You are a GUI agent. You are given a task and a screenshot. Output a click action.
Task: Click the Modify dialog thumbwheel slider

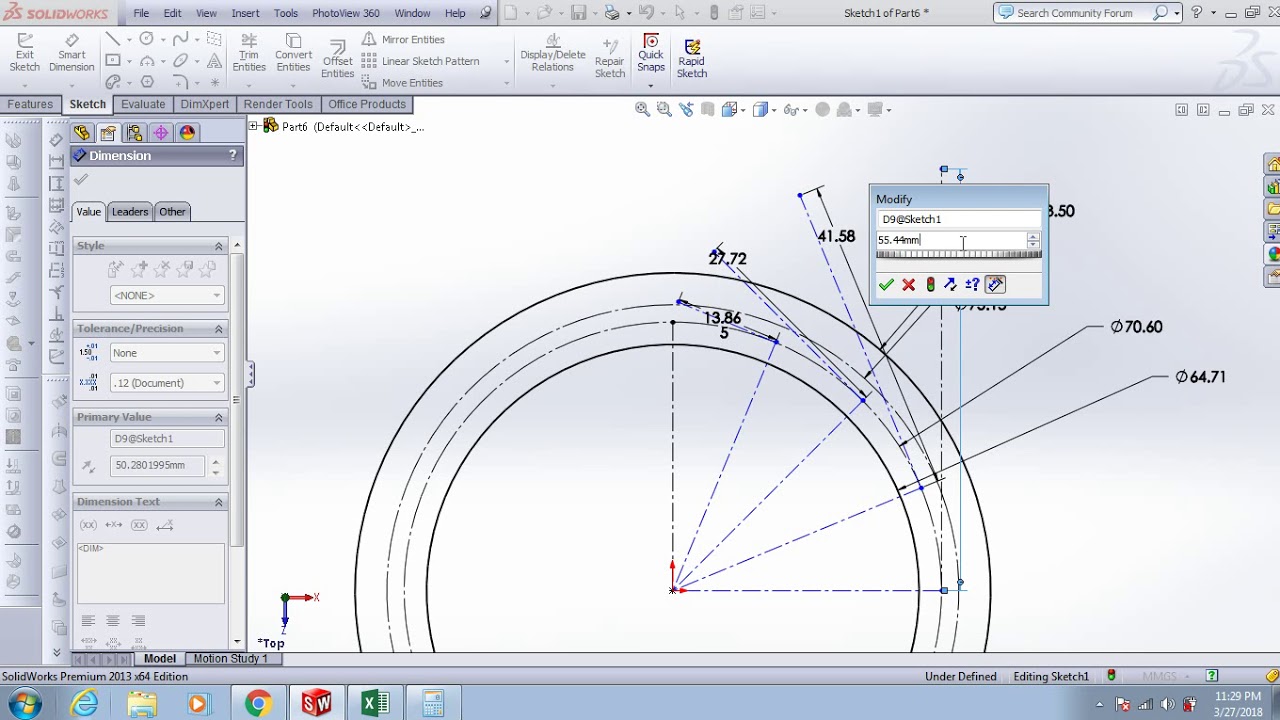[x=959, y=256]
